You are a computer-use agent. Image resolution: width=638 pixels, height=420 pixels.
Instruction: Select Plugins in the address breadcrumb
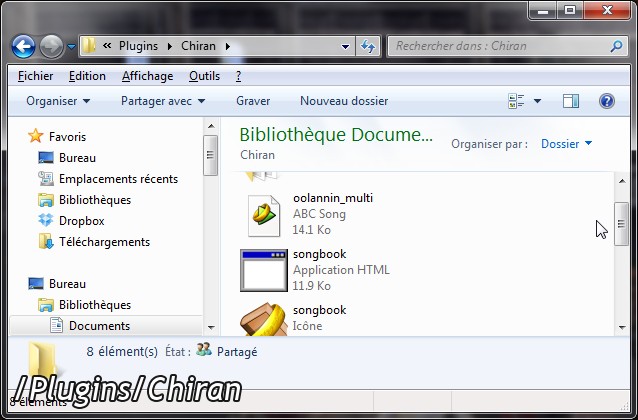(x=138, y=46)
